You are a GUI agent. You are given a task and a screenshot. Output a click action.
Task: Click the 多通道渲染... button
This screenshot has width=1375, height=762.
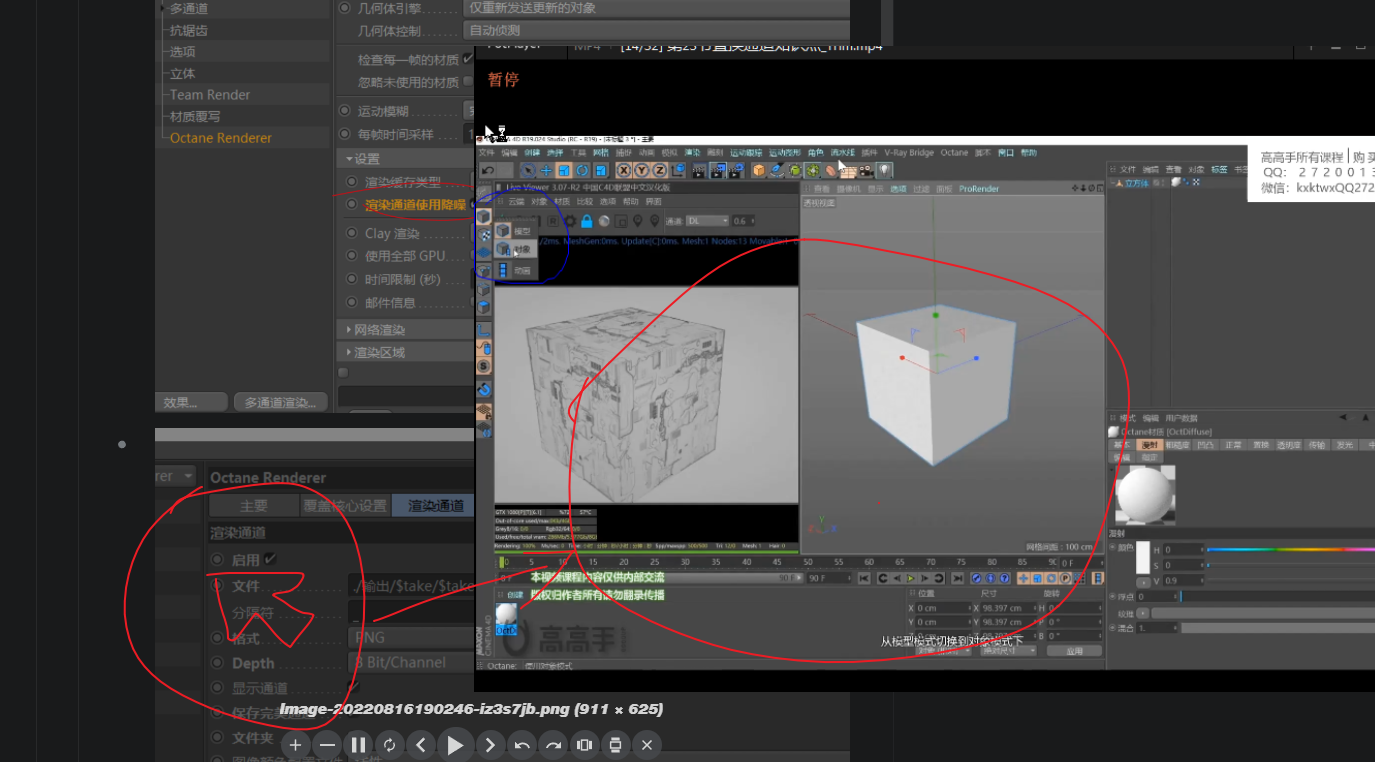click(281, 402)
